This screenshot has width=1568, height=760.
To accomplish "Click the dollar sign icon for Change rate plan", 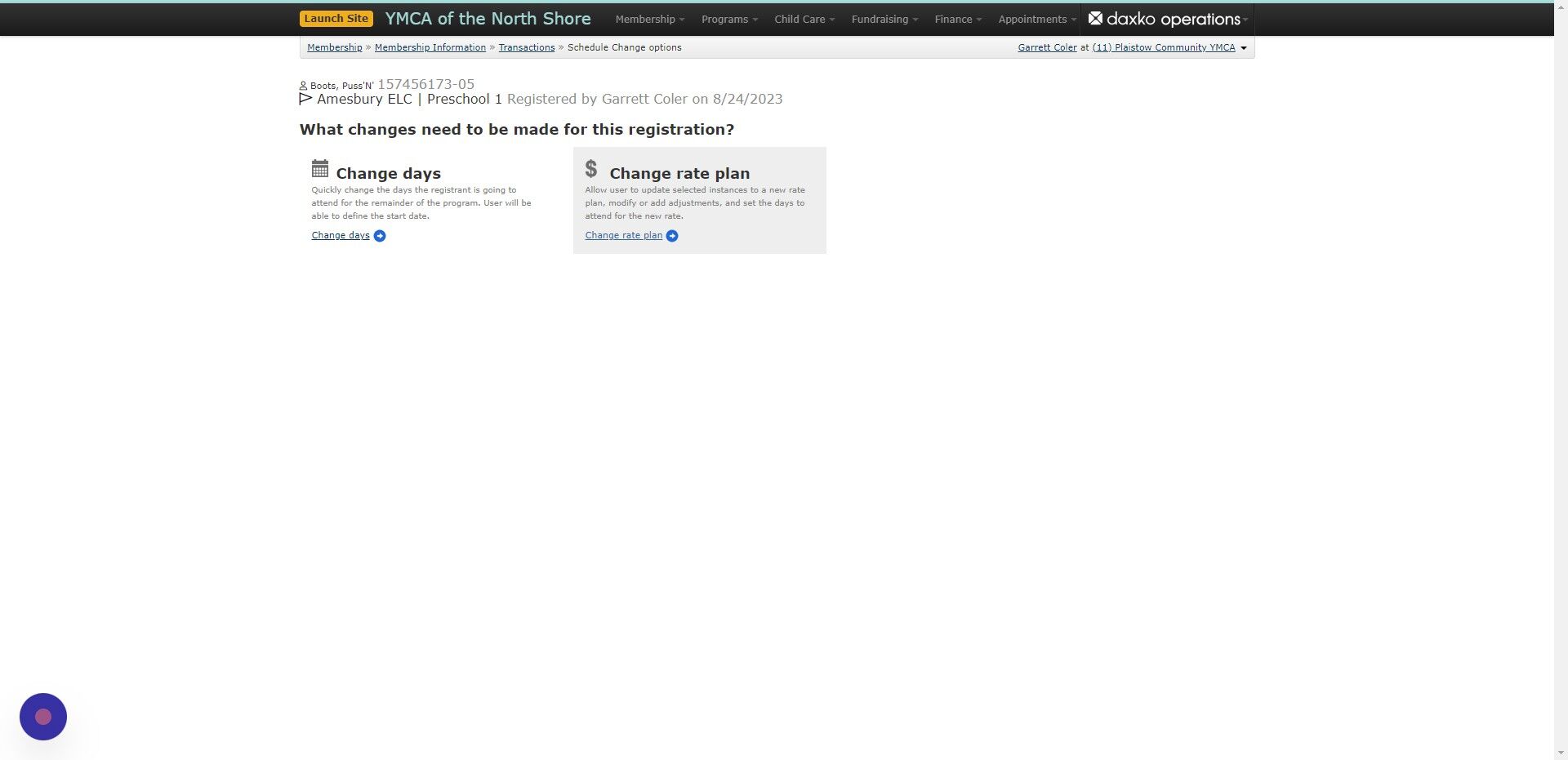I will [592, 169].
